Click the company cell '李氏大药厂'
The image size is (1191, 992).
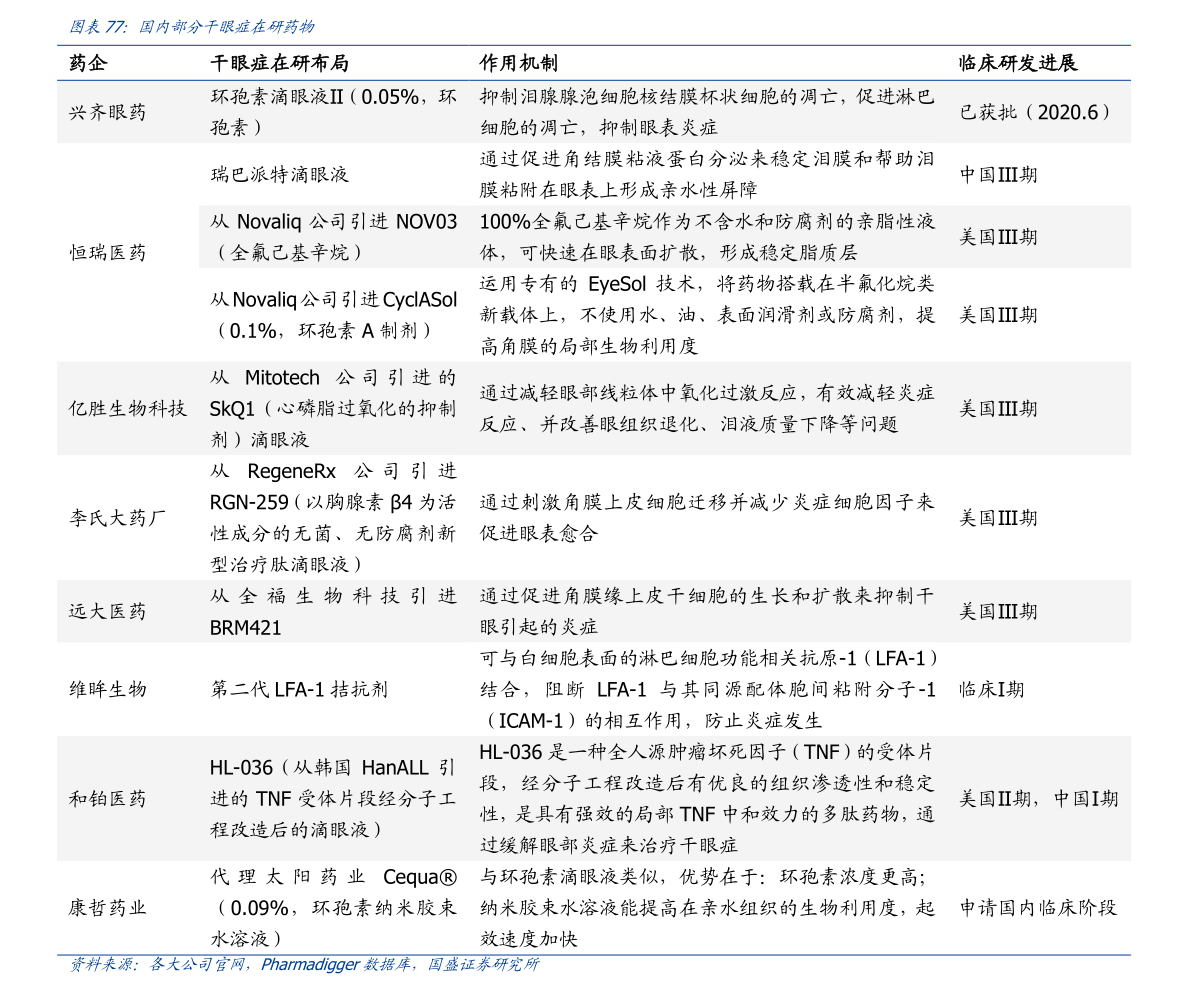(118, 518)
